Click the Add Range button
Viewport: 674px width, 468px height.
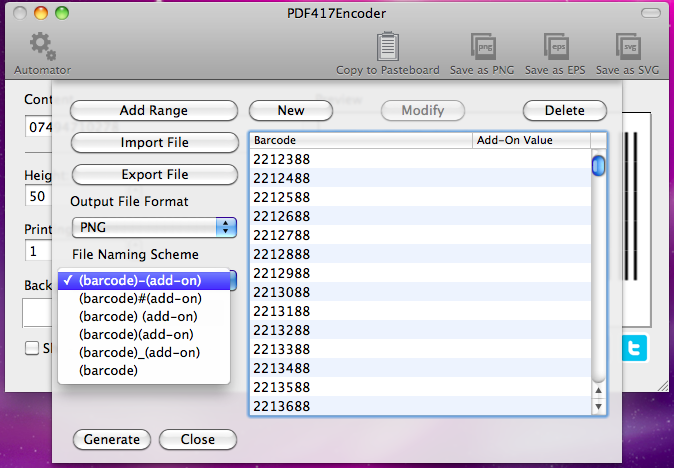(x=154, y=110)
